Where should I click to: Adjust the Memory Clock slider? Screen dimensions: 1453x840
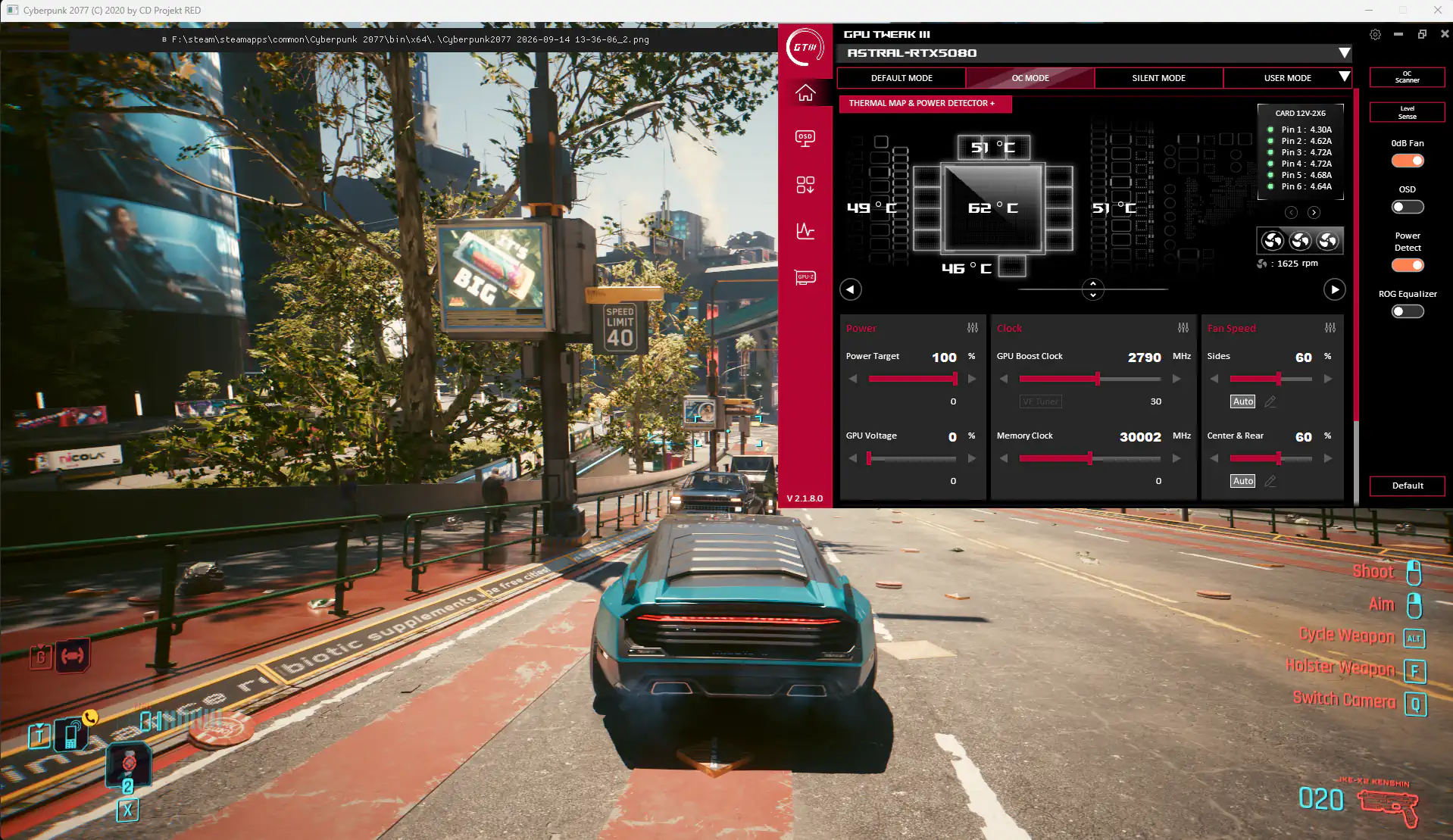1090,458
